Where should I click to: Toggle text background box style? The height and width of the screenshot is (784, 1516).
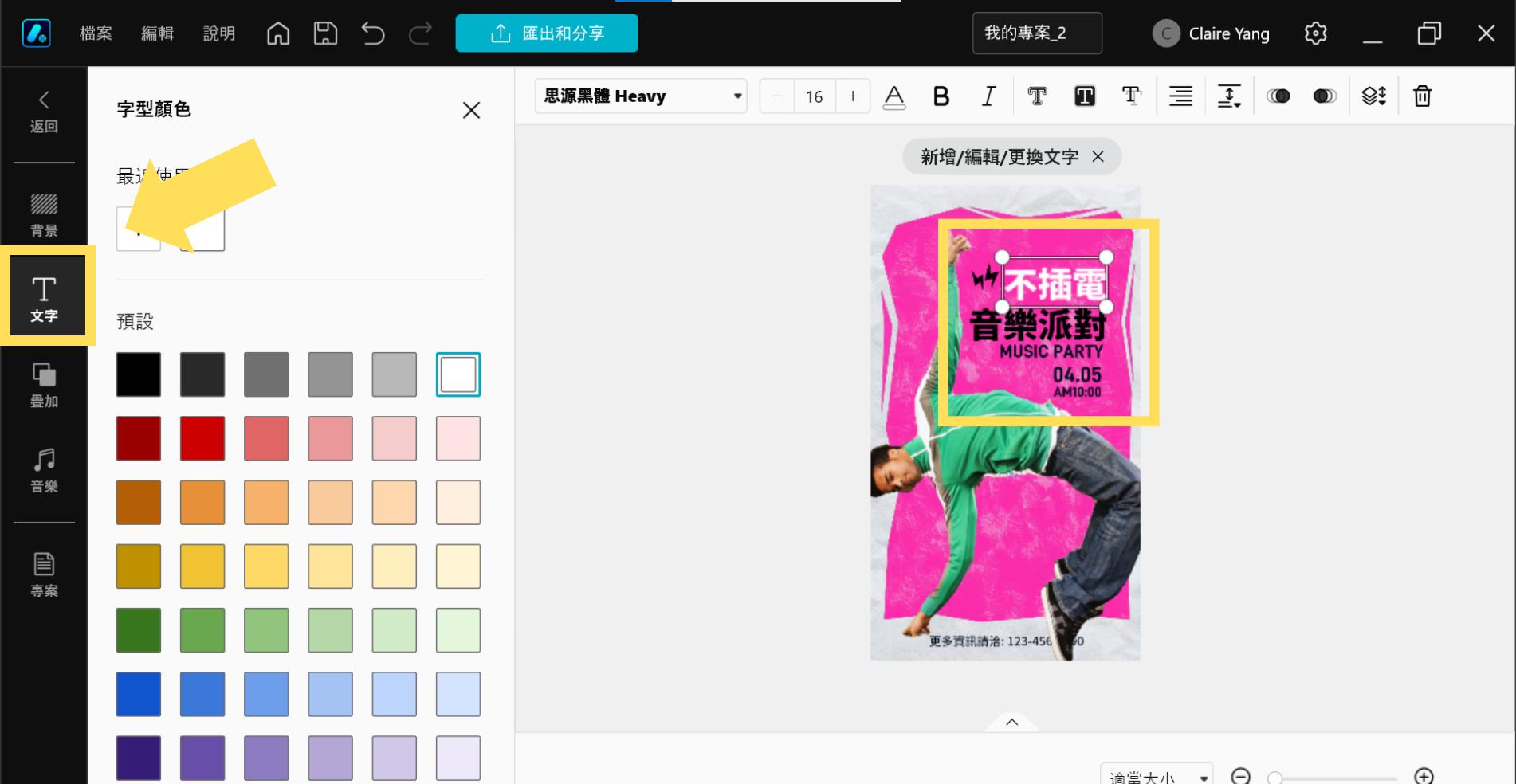[x=1084, y=96]
